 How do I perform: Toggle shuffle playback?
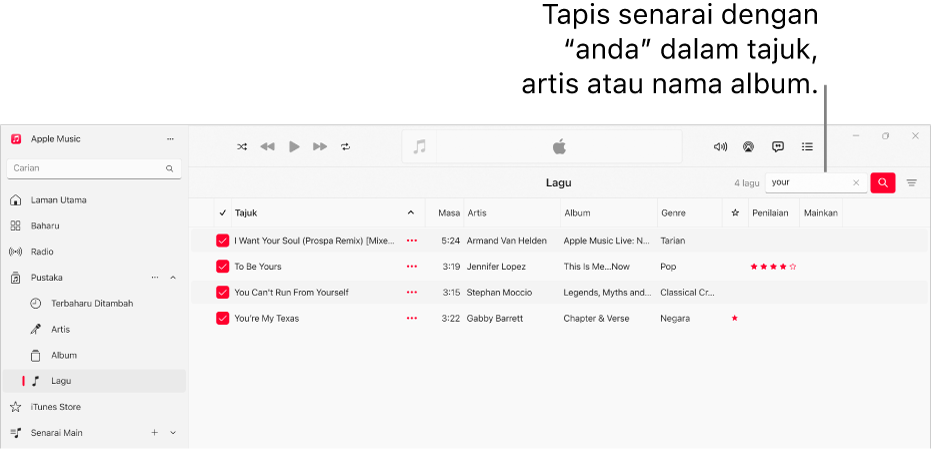pyautogui.click(x=242, y=147)
